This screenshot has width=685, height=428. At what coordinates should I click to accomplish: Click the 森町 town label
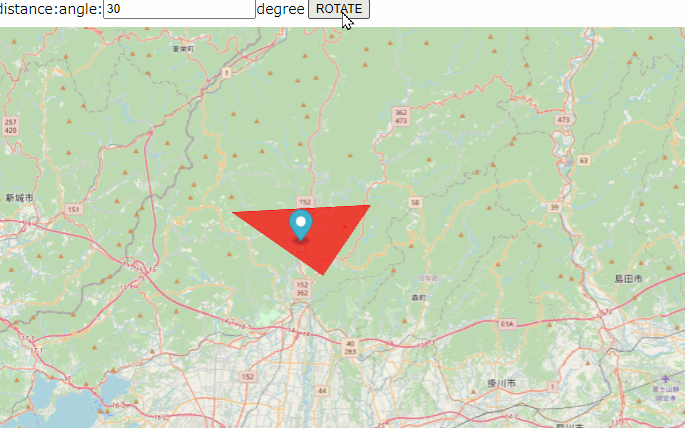click(419, 298)
